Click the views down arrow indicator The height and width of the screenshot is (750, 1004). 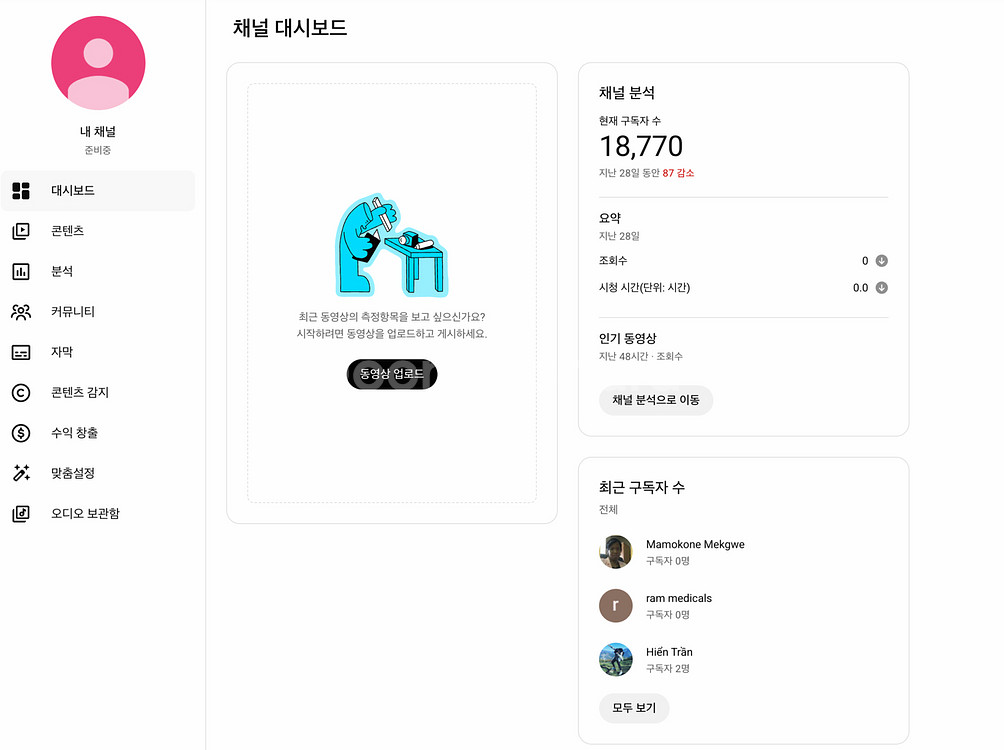[x=882, y=261]
